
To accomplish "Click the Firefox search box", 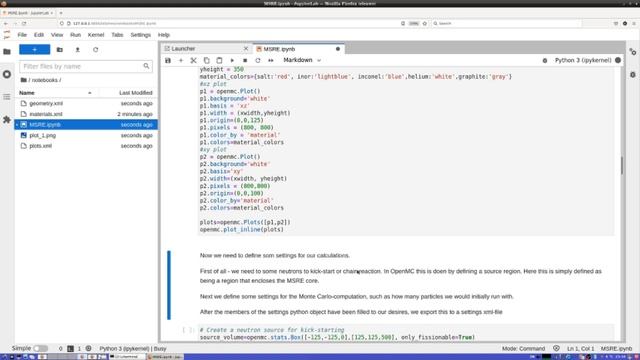I will point(506,23).
